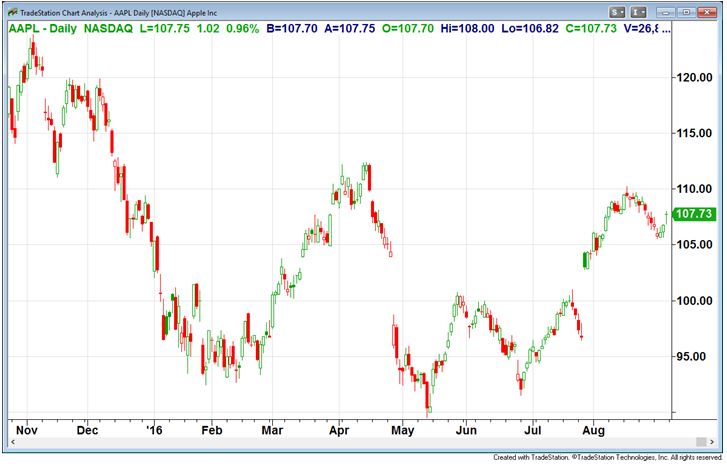Open the S symbol-link dropdown in title bar

pyautogui.click(x=618, y=12)
